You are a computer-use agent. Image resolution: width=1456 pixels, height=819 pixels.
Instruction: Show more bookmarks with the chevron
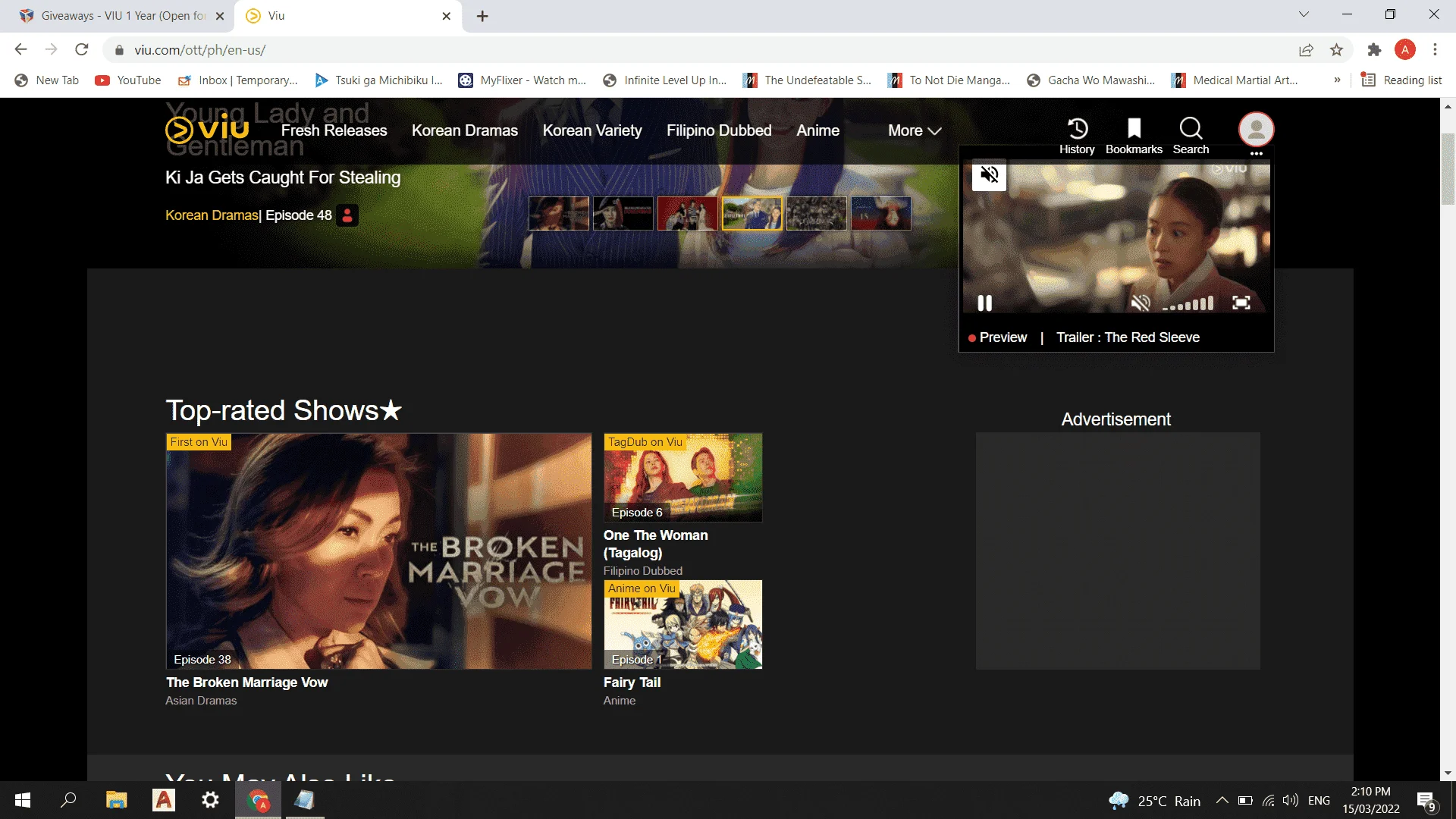pos(1337,80)
